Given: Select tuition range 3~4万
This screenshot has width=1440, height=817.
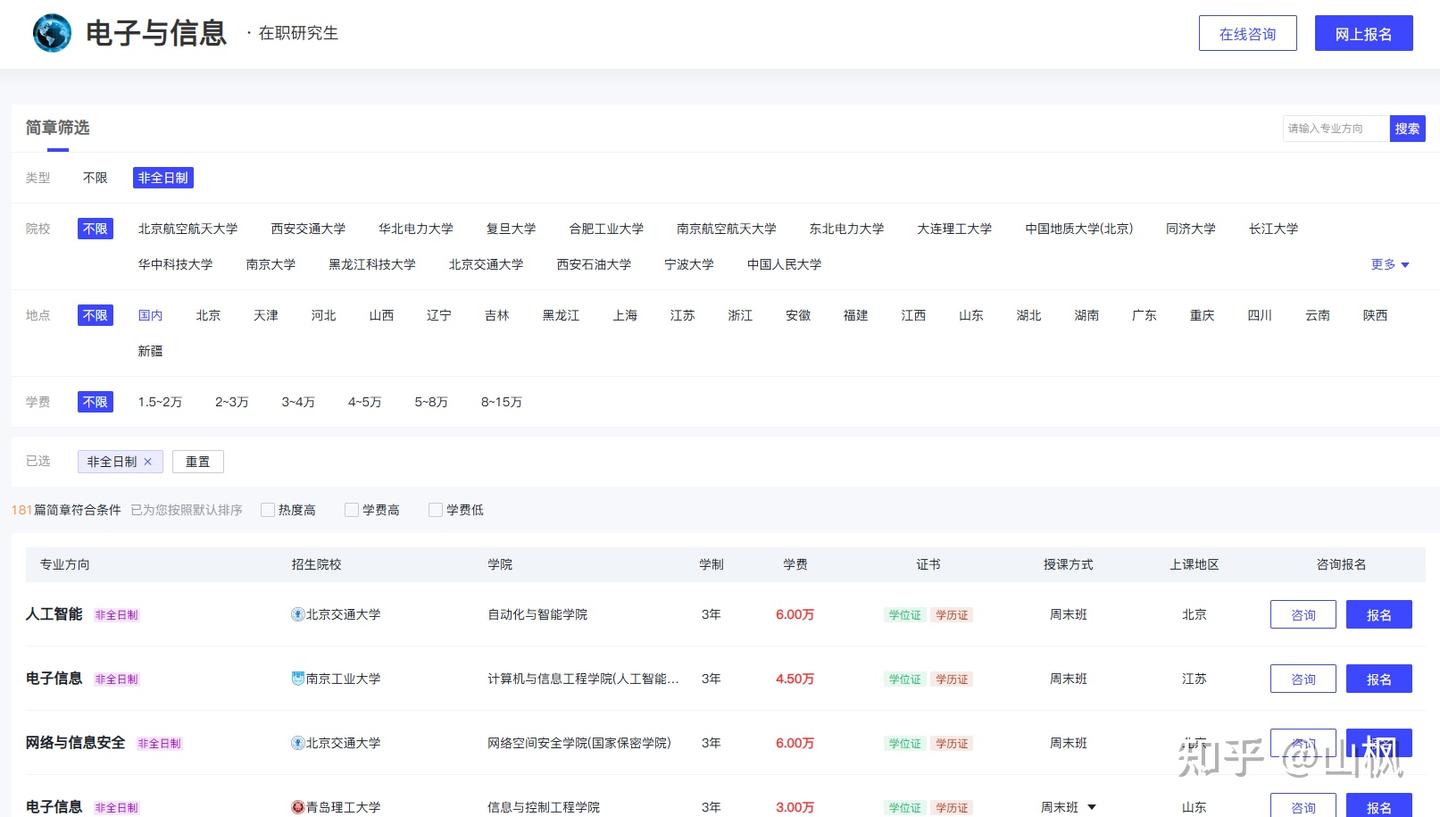Looking at the screenshot, I should click(298, 402).
